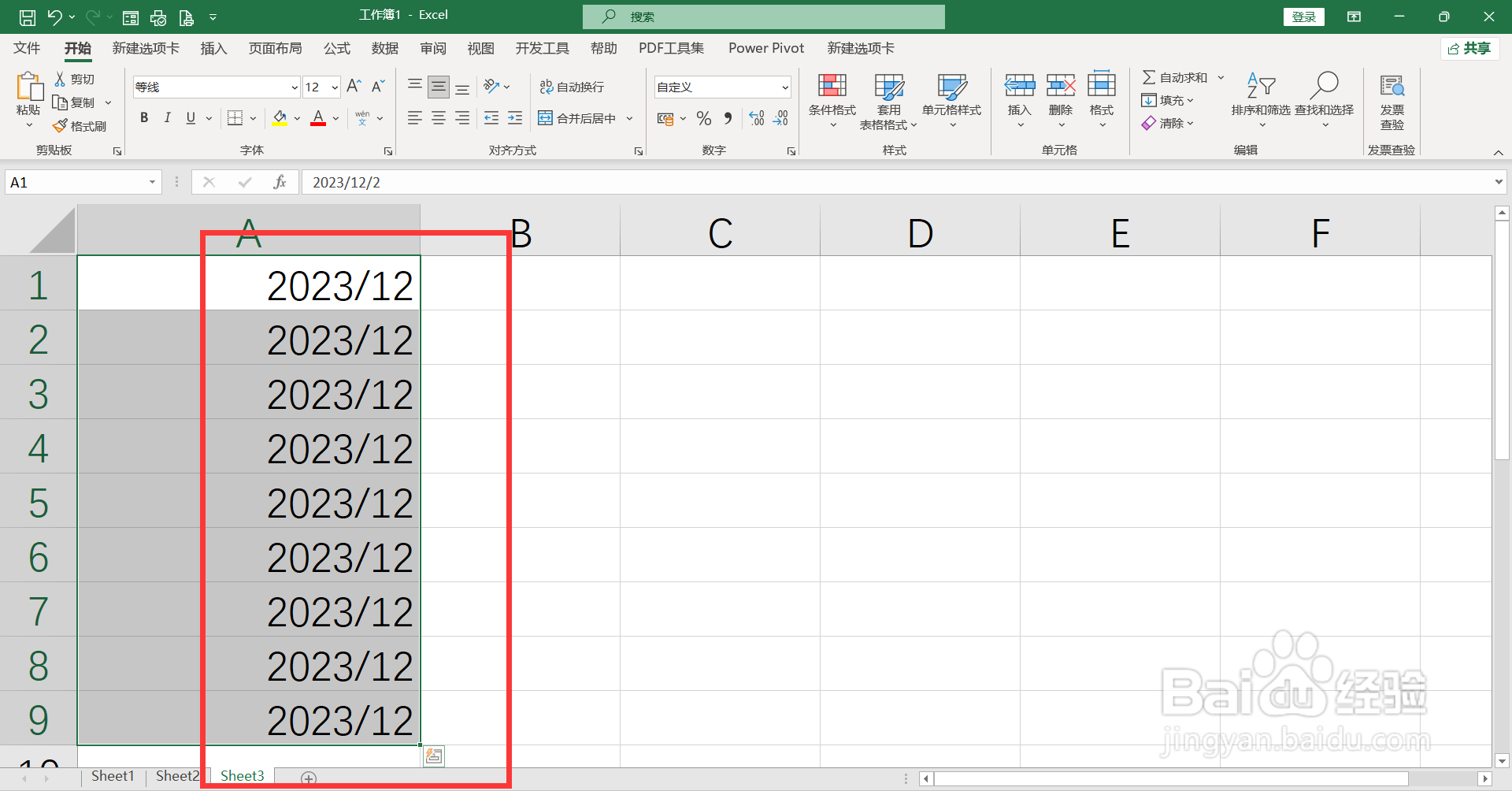
Task: Click Merge & Center (合并后居中) button
Action: [576, 118]
